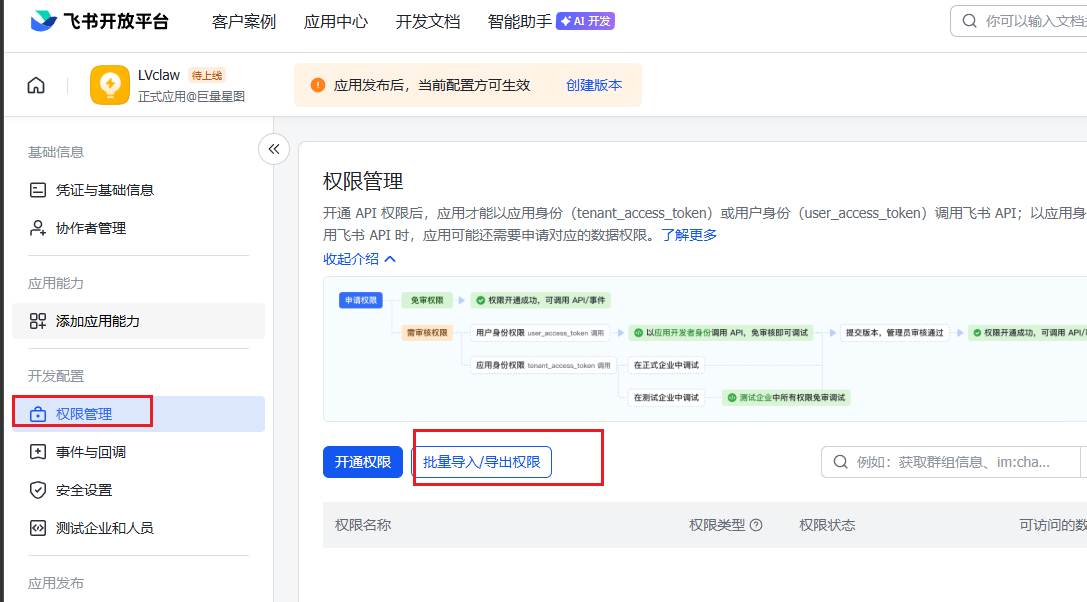The width and height of the screenshot is (1087, 602).
Task: Click the LVclaw app lightbulb icon
Action: [110, 85]
